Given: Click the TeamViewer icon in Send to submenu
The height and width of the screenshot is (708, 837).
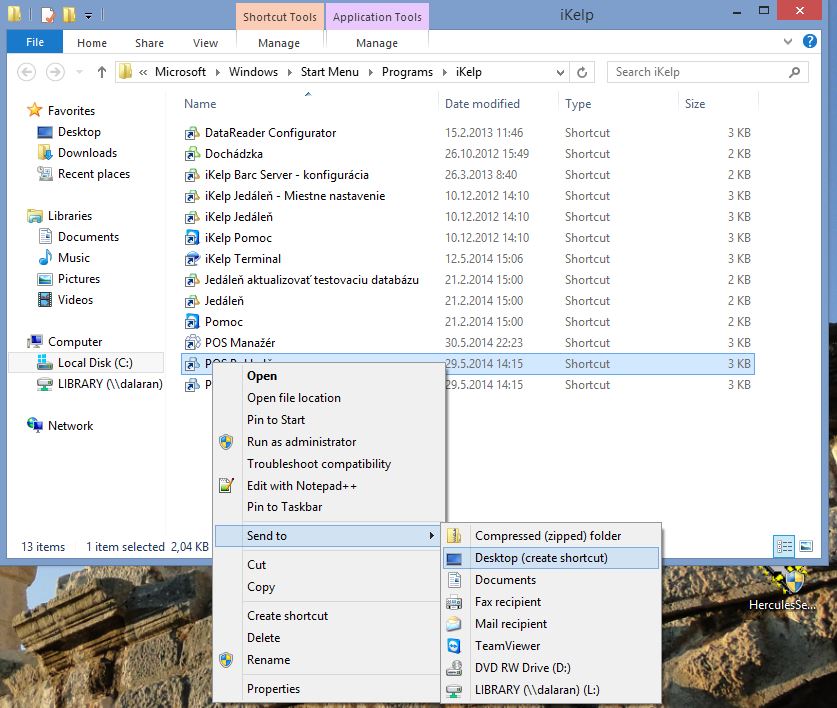Looking at the screenshot, I should pos(454,646).
